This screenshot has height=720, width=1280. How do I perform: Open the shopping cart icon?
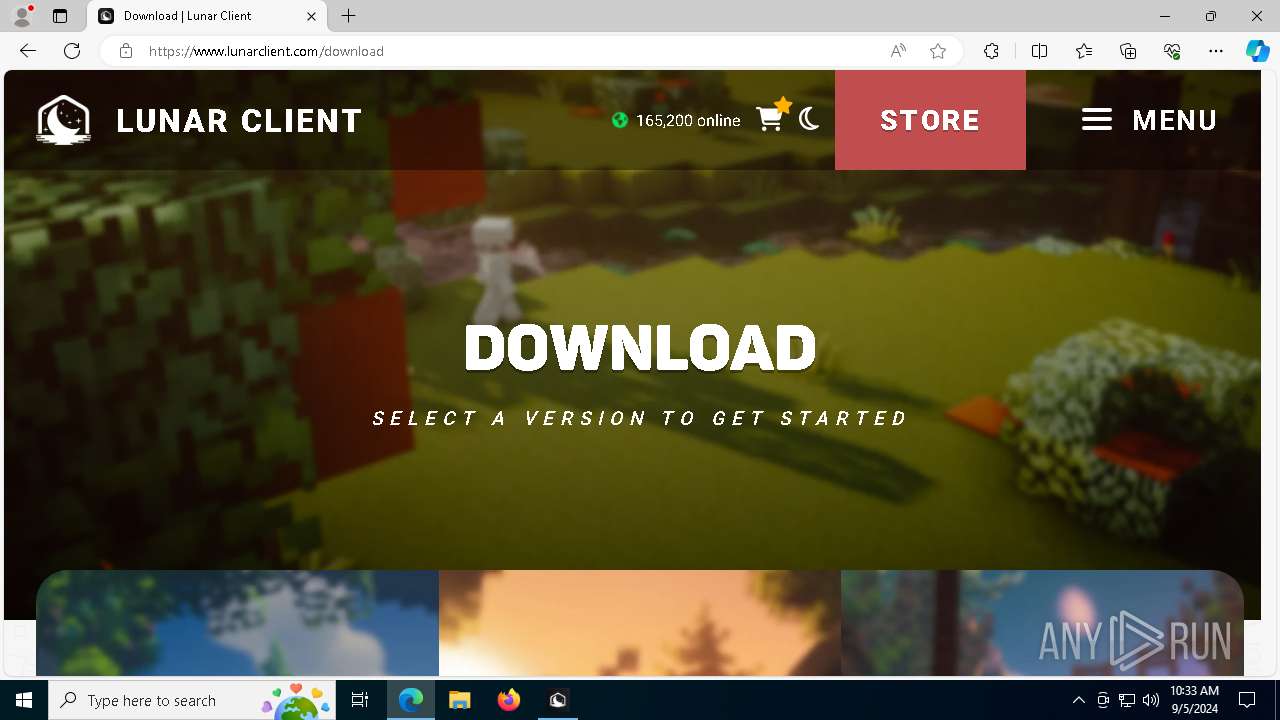(x=769, y=119)
